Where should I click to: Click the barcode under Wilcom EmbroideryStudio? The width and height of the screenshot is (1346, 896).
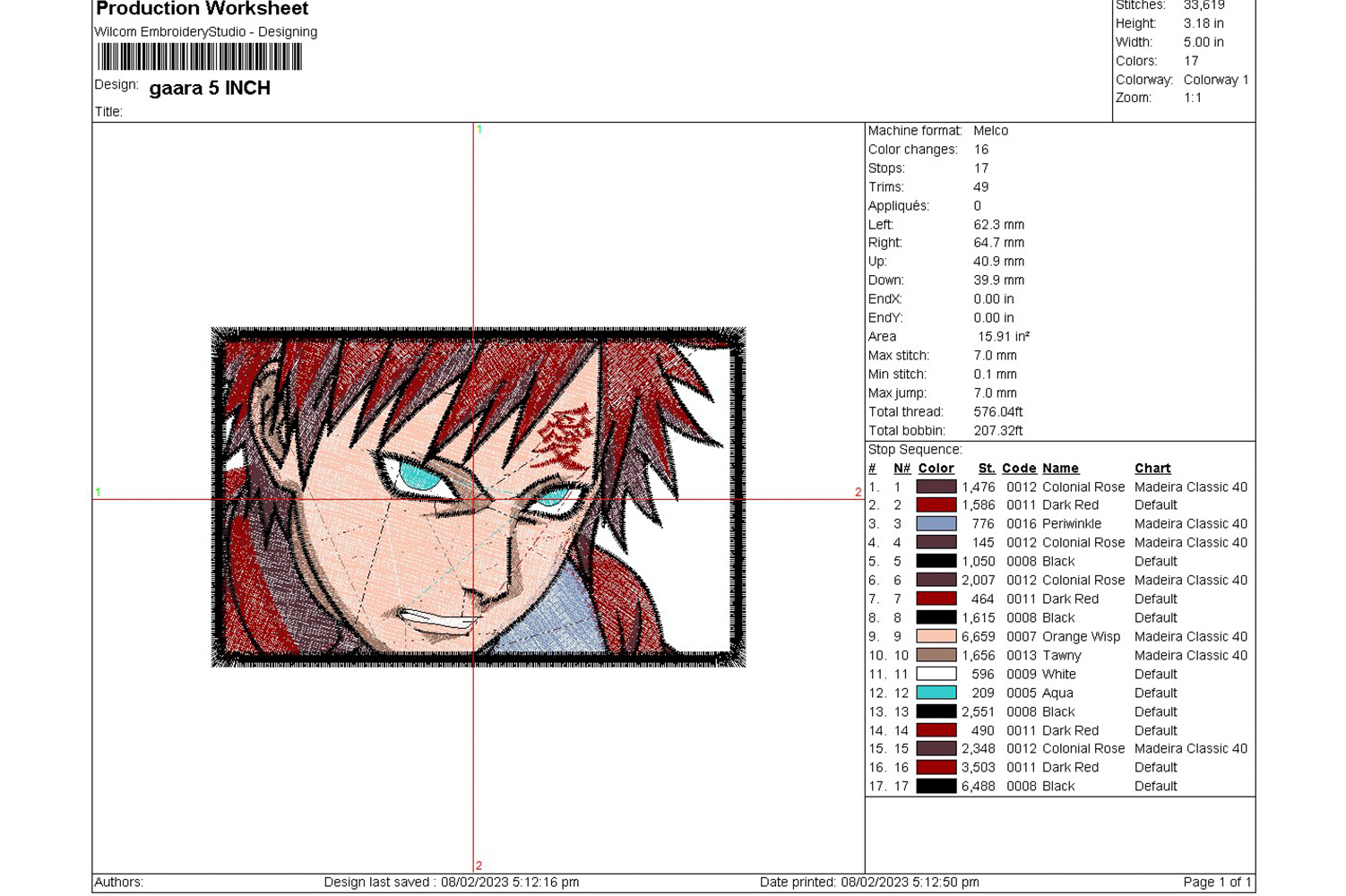(200, 56)
